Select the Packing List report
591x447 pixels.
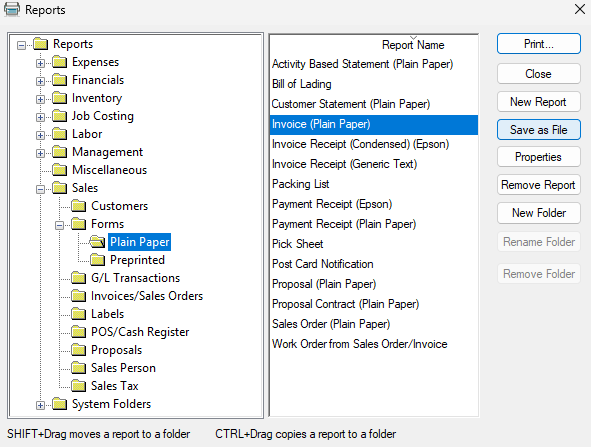click(300, 184)
